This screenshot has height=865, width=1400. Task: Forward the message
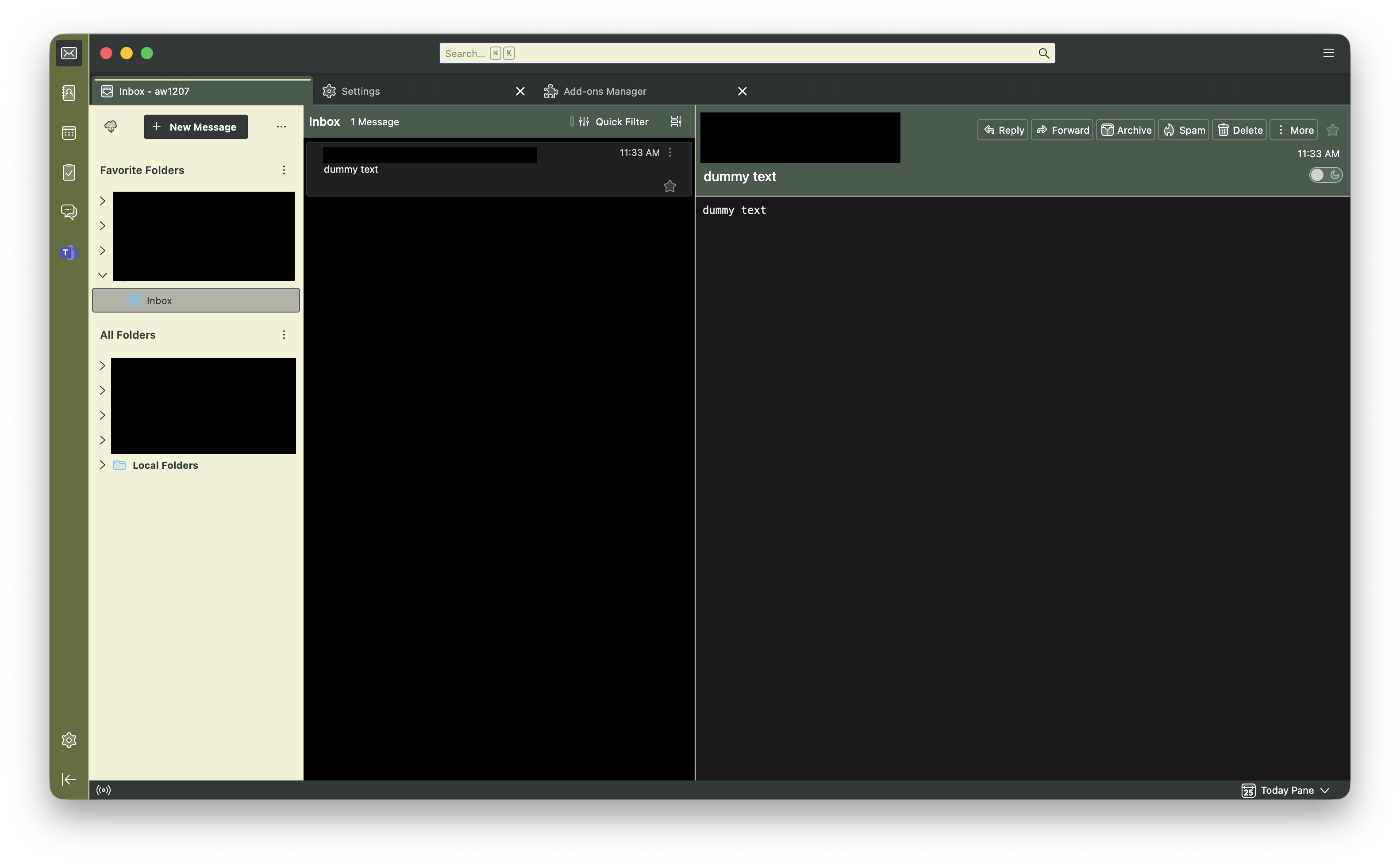1062,130
